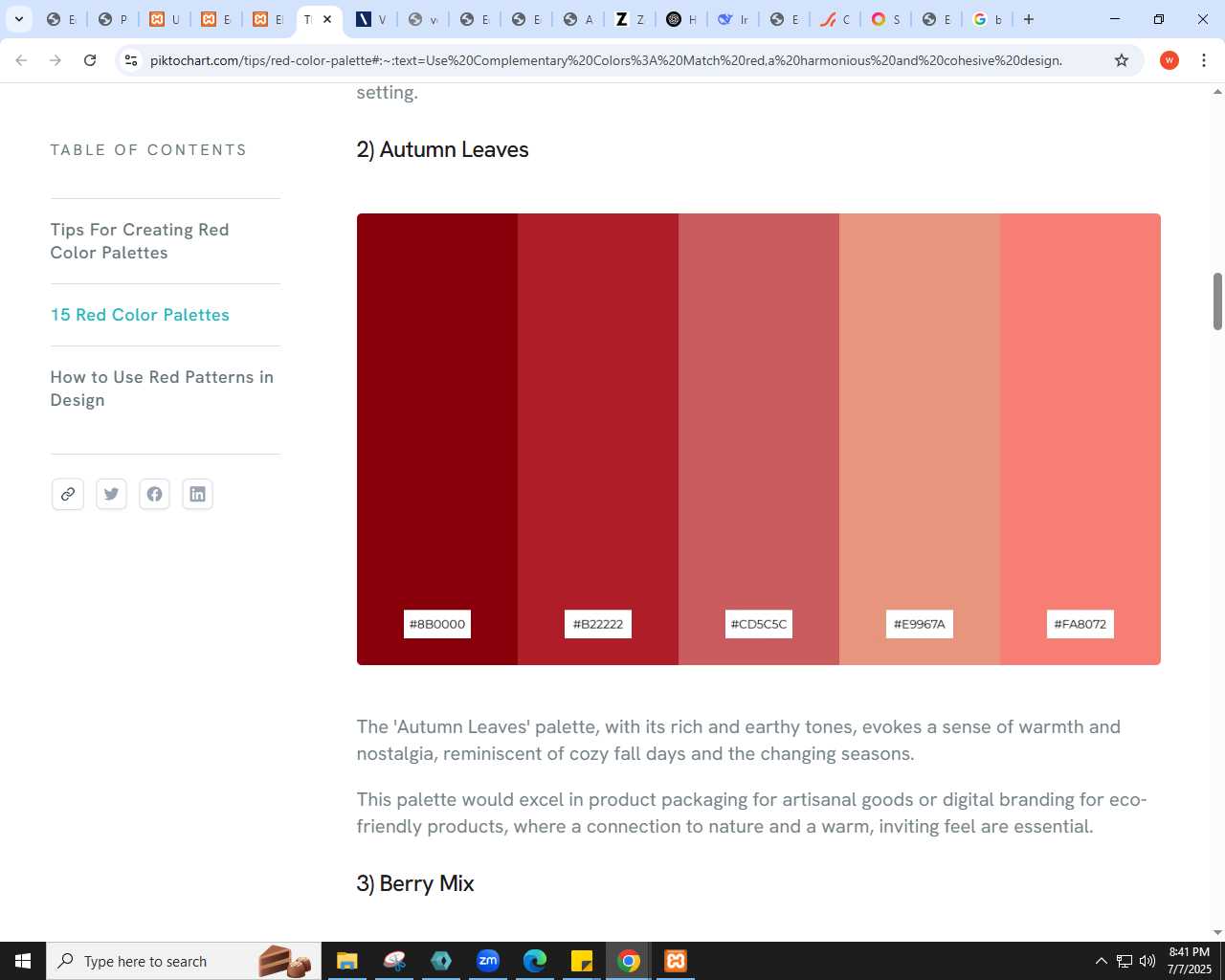
Task: Share the article on Facebook
Action: pos(154,494)
